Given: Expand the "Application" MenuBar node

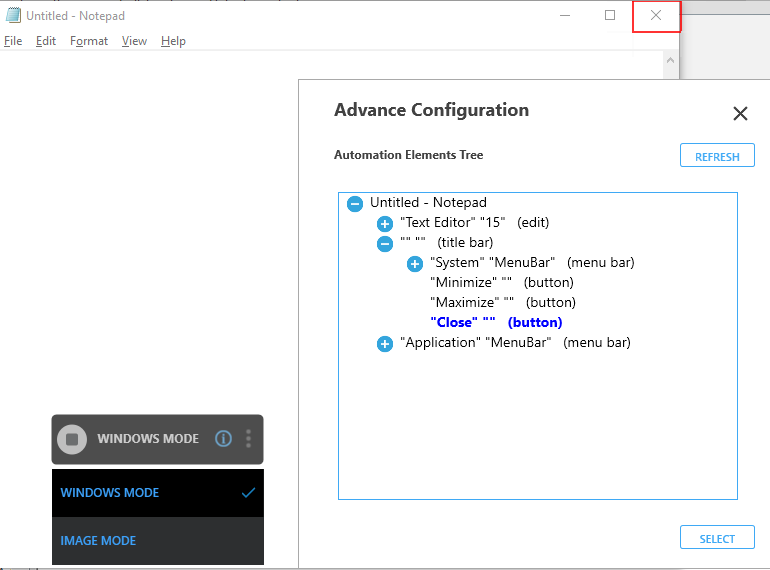Looking at the screenshot, I should tap(384, 344).
